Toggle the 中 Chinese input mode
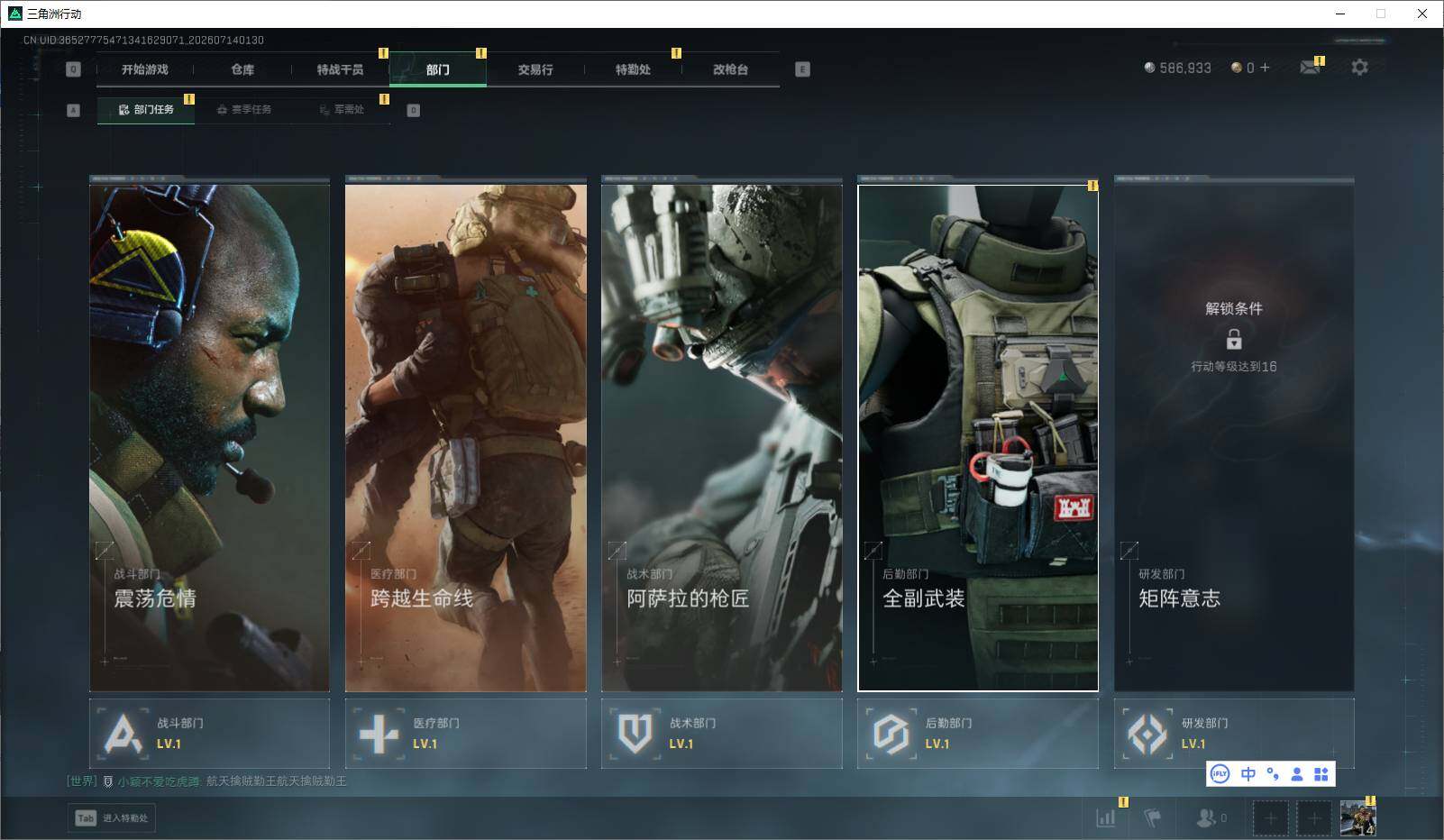This screenshot has height=840, width=1444. [x=1248, y=773]
